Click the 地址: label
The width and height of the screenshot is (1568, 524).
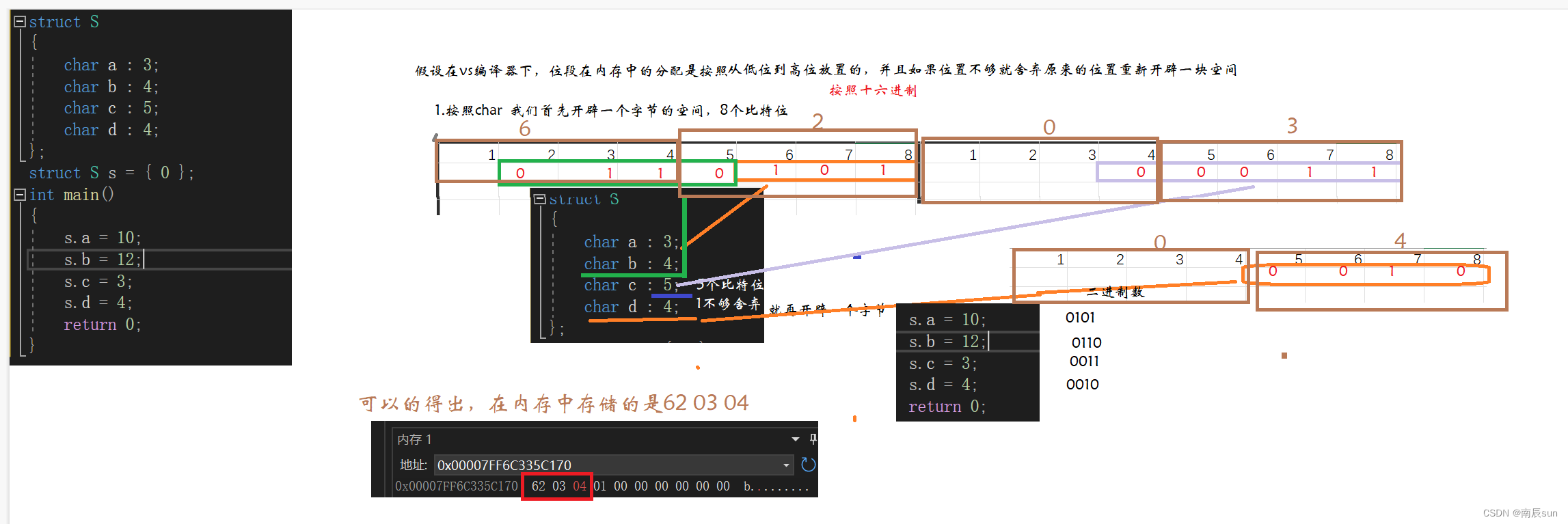pos(413,465)
